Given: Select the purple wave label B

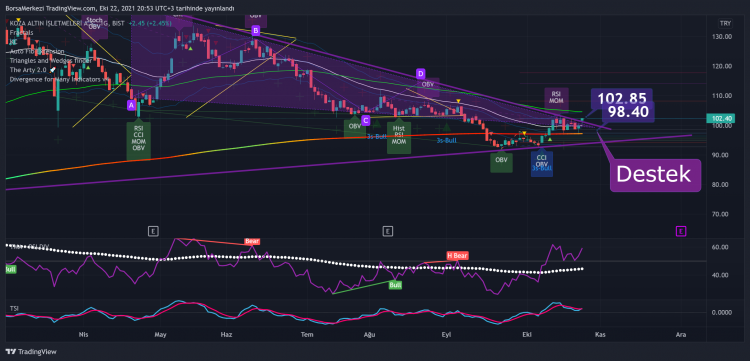Looking at the screenshot, I should pyautogui.click(x=255, y=31).
